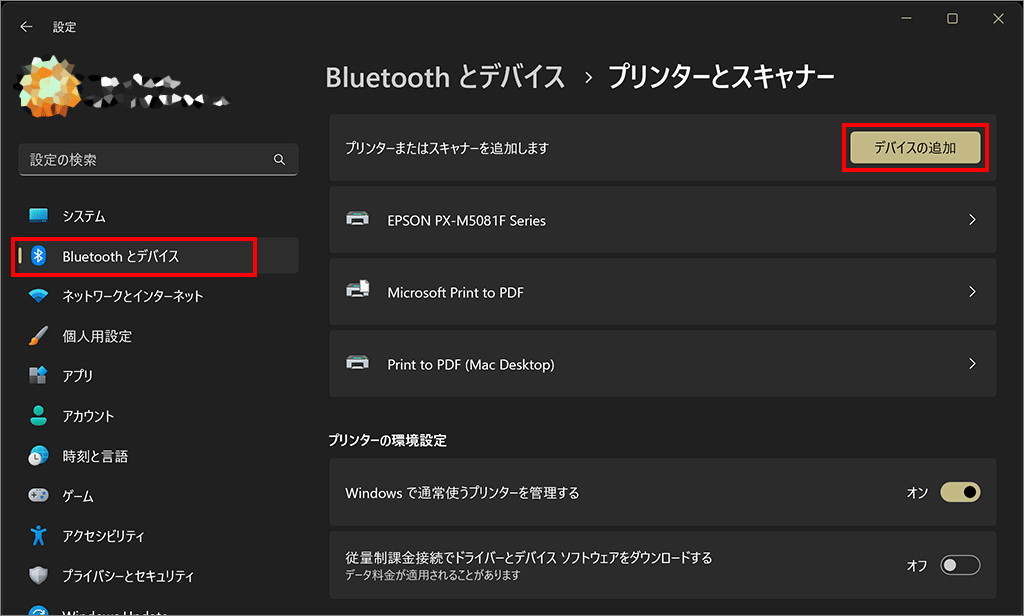The height and width of the screenshot is (616, 1024).
Task: Maximize the settings window
Action: tap(952, 18)
